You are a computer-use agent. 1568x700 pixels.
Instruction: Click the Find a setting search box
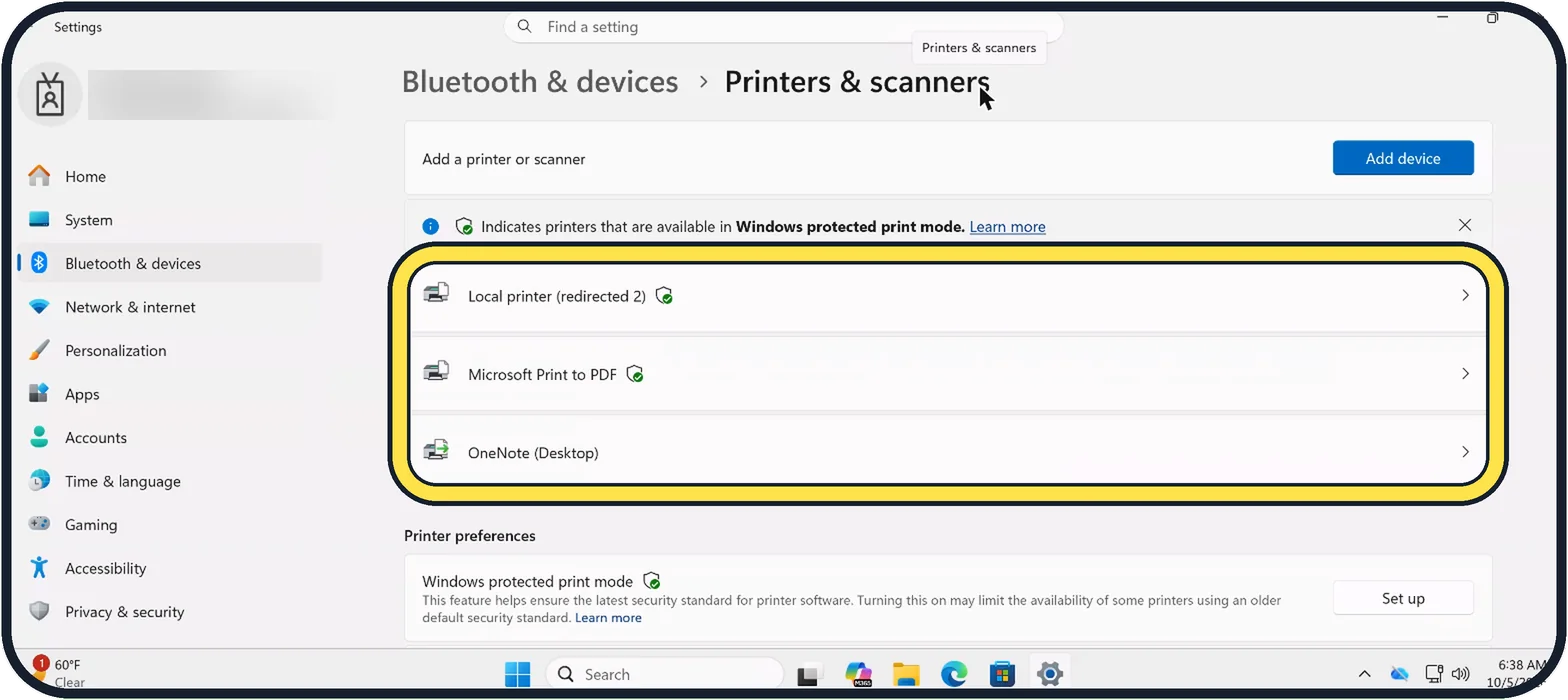pyautogui.click(x=783, y=27)
